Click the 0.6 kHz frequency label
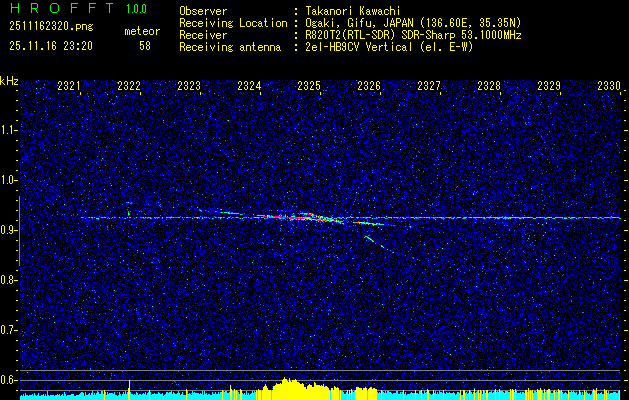629x400 pixels. (x=9, y=380)
